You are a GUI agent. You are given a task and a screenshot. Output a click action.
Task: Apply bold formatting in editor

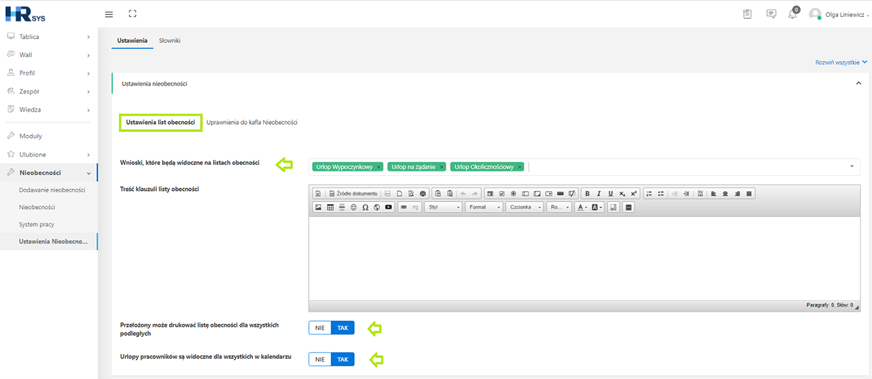pyautogui.click(x=587, y=193)
